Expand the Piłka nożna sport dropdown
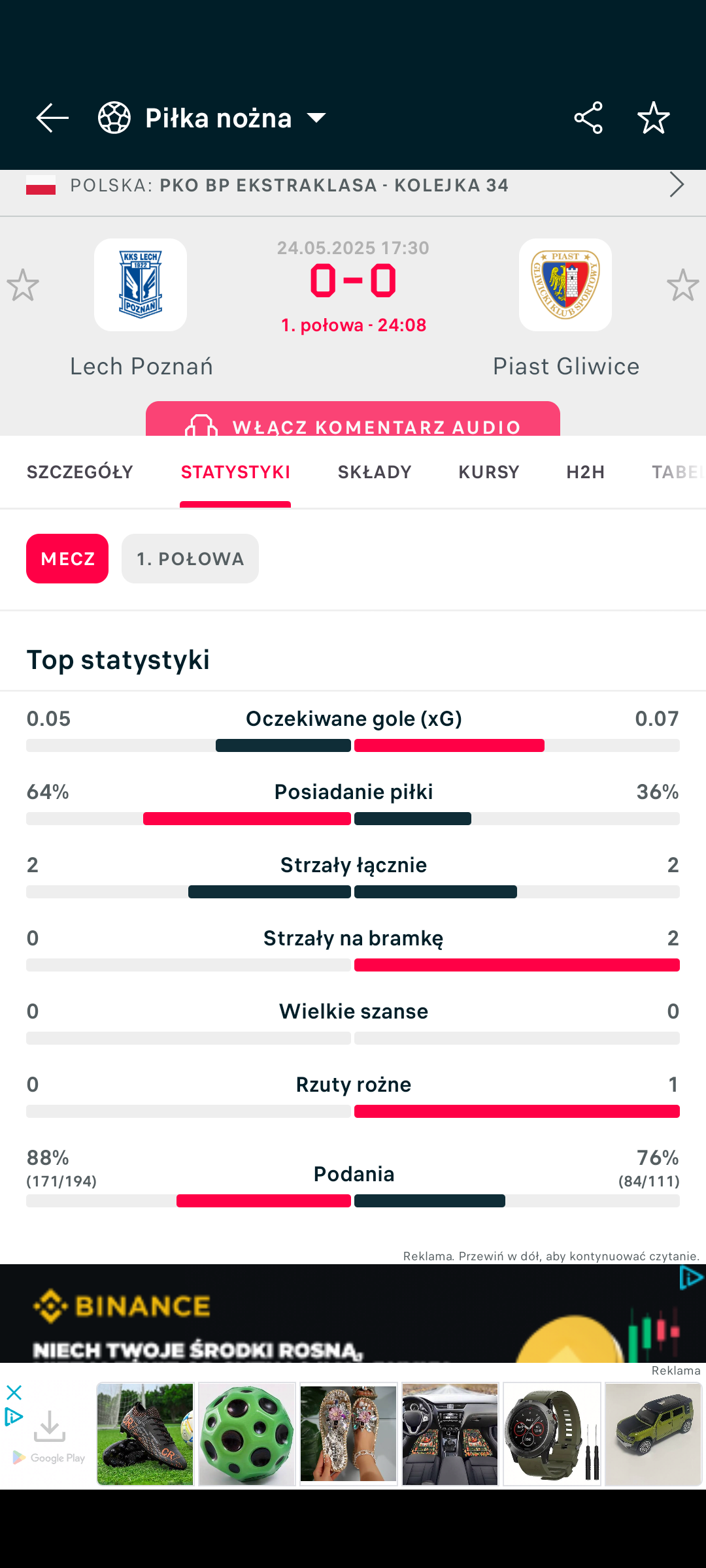 pos(316,118)
